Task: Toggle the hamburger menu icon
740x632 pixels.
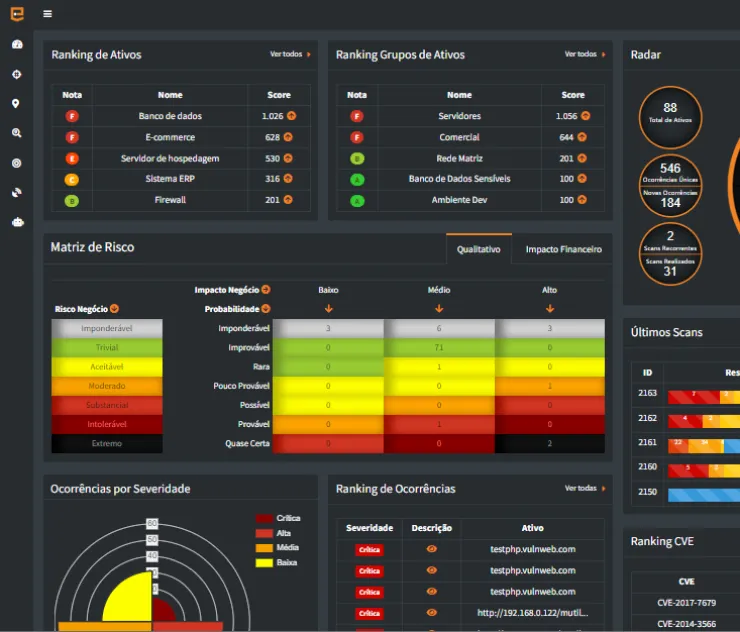Action: [x=47, y=14]
